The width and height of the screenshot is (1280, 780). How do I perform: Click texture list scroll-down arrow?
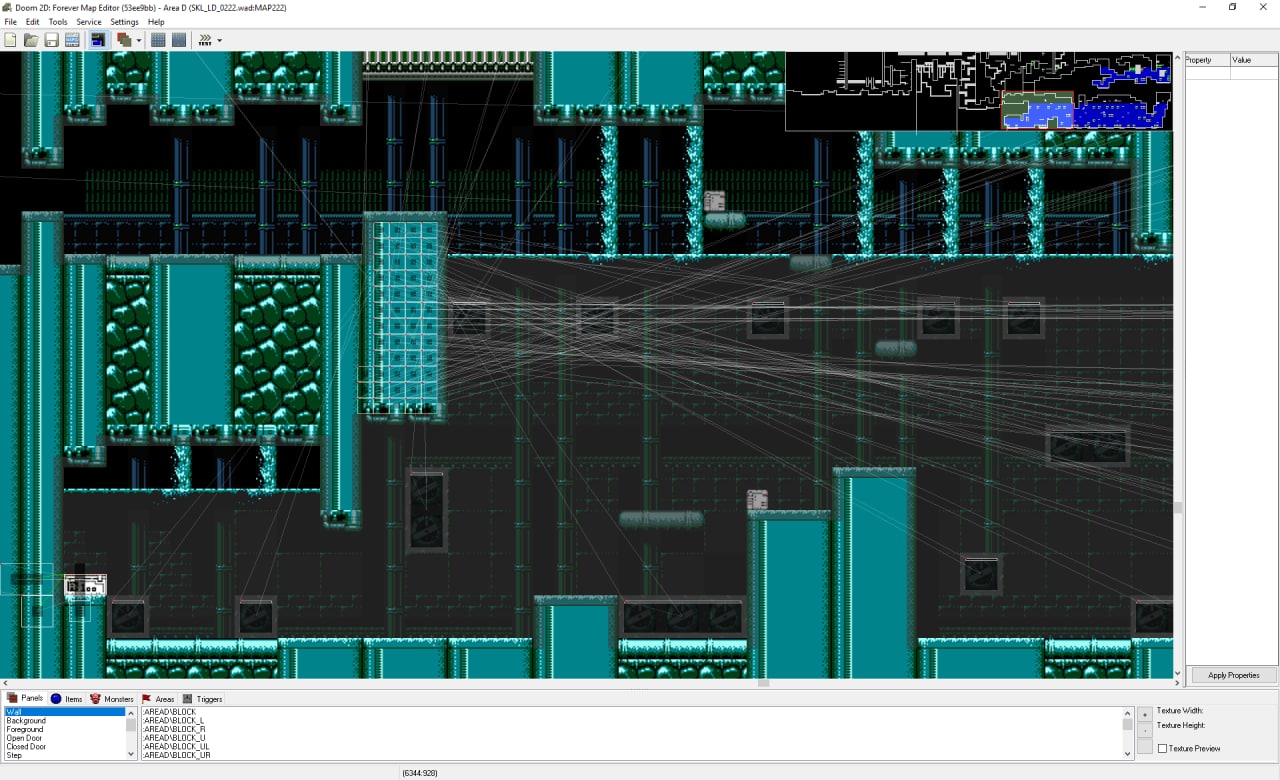click(x=1128, y=754)
